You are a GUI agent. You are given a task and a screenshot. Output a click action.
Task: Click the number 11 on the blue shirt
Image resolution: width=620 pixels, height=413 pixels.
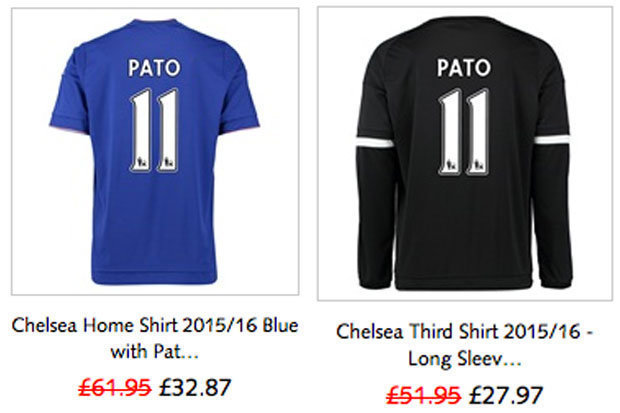coord(154,131)
